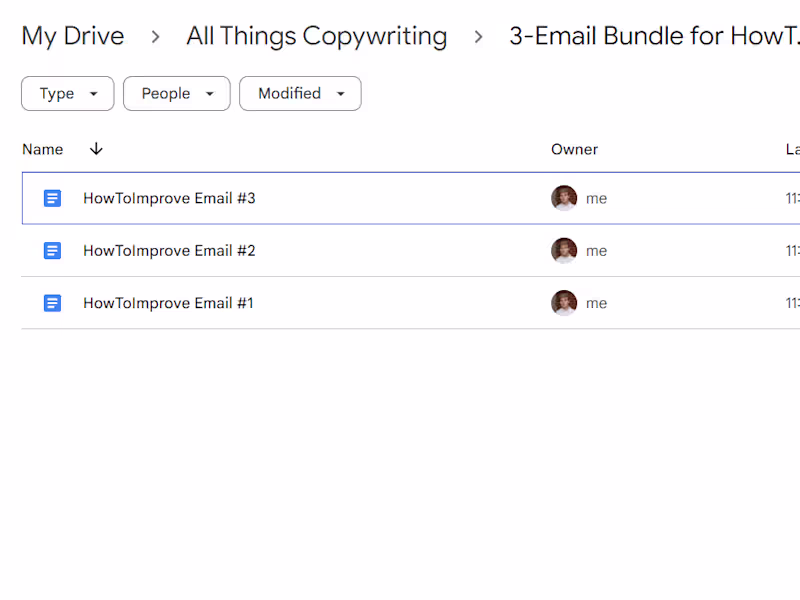Click breadcrumb chevron after All Things Copywriting
This screenshot has width=800, height=600.
coord(478,37)
